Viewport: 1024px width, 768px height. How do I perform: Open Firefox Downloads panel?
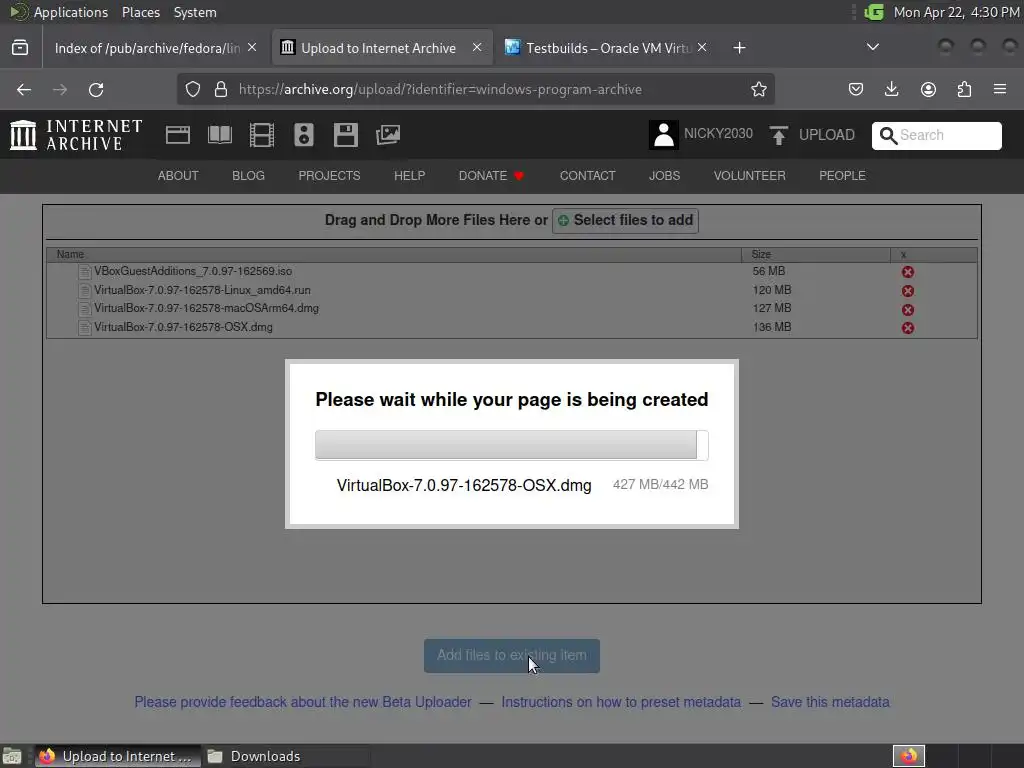[891, 89]
